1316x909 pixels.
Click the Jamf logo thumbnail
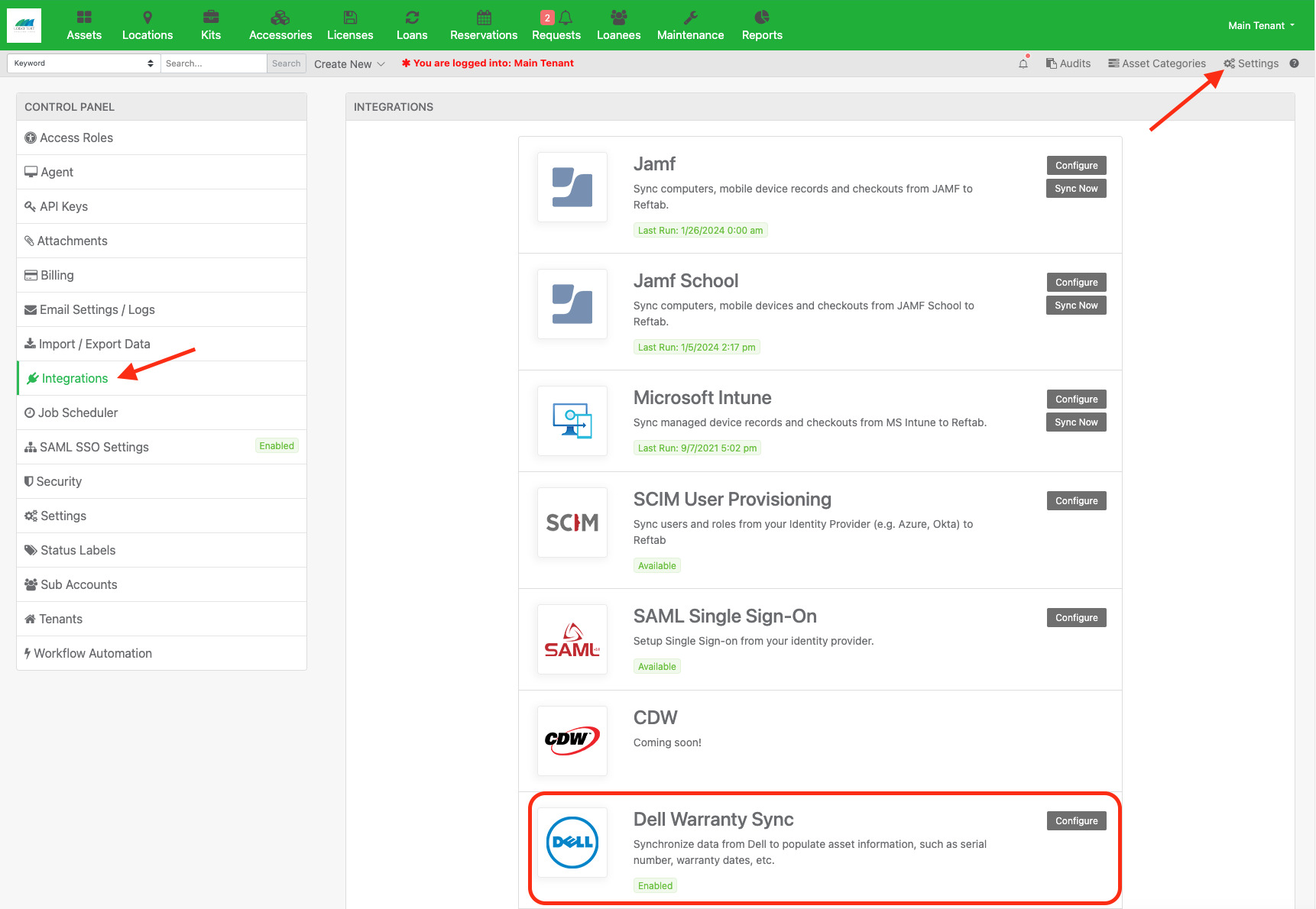pyautogui.click(x=572, y=187)
